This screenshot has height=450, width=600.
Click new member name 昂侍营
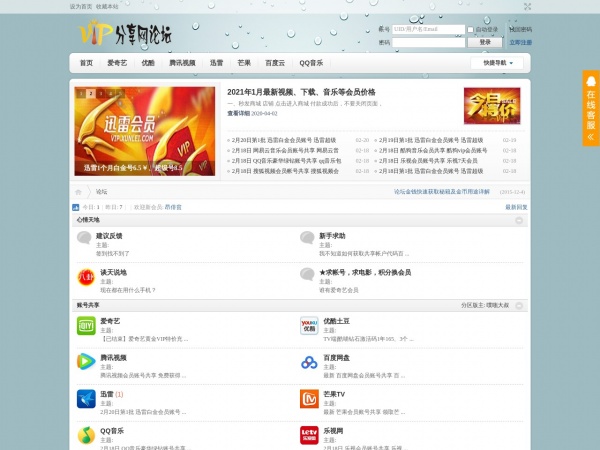click(173, 207)
